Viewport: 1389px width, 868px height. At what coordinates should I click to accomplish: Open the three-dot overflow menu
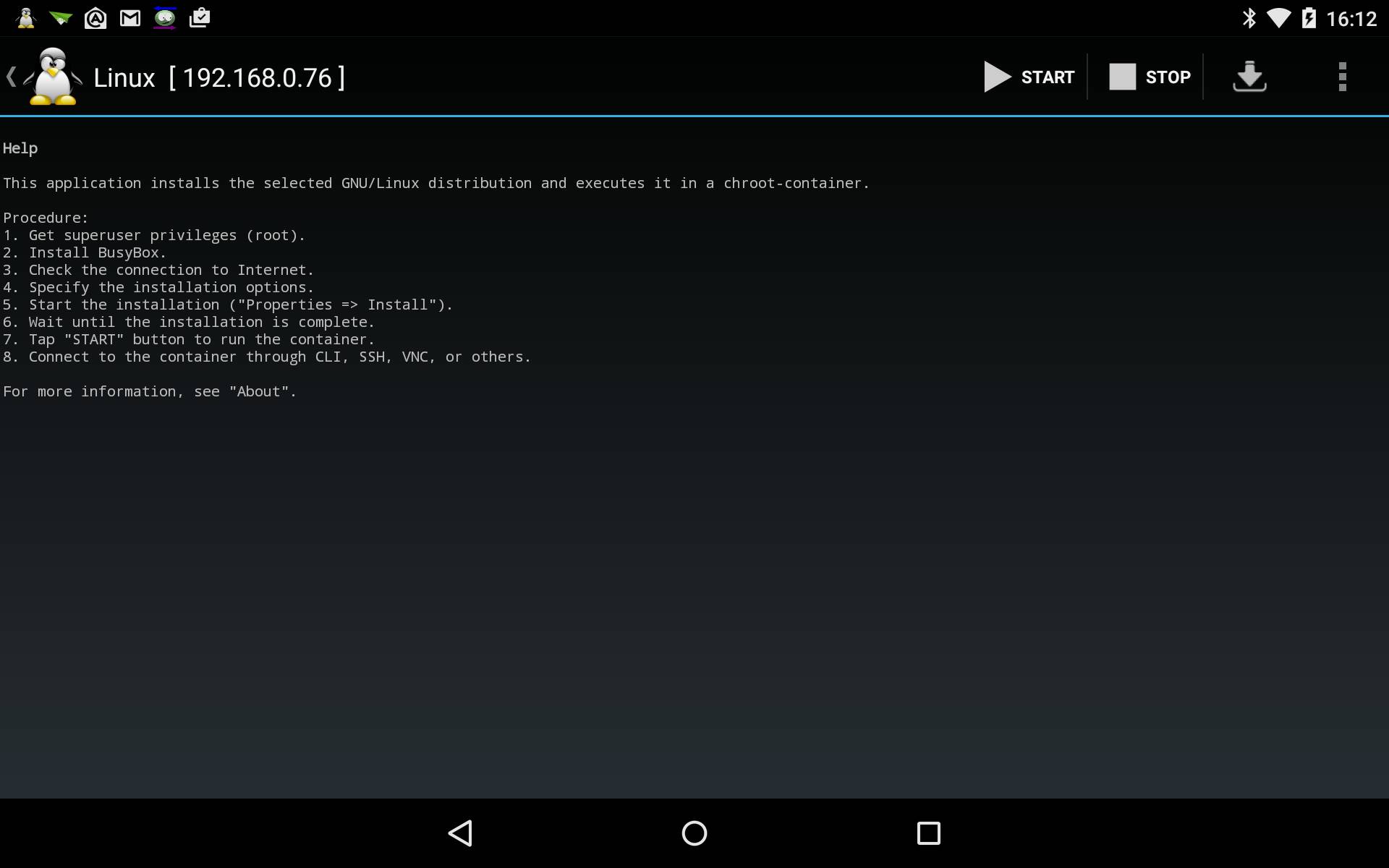click(1342, 77)
